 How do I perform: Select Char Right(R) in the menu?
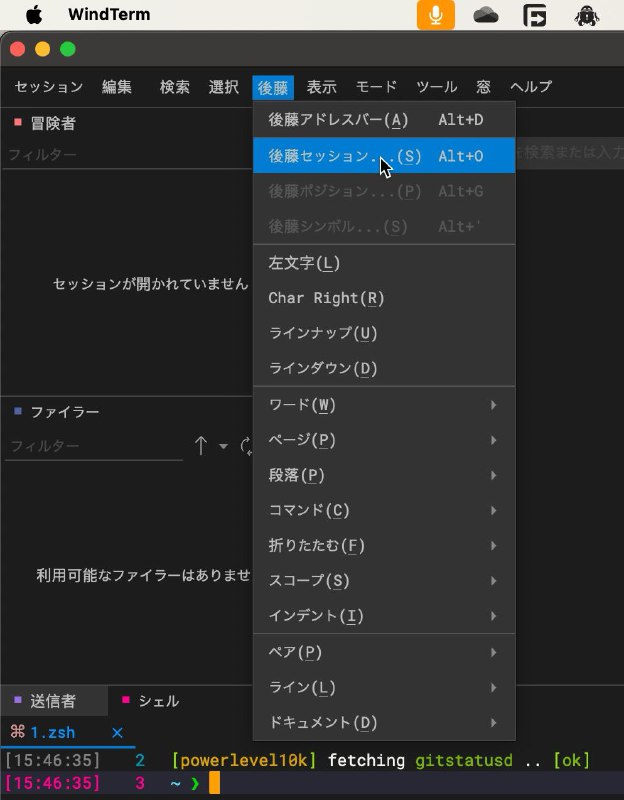point(384,298)
